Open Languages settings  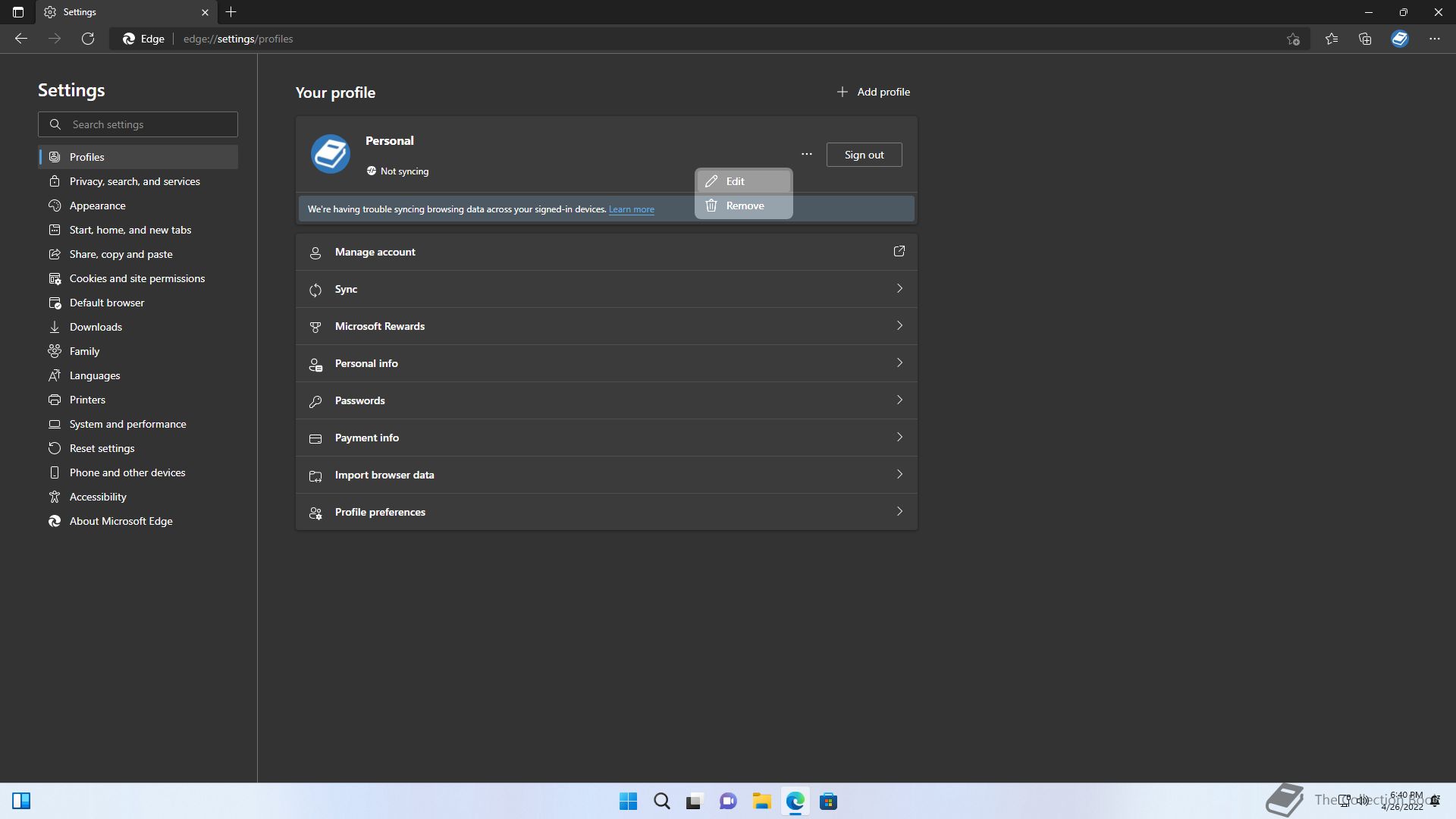point(138,375)
